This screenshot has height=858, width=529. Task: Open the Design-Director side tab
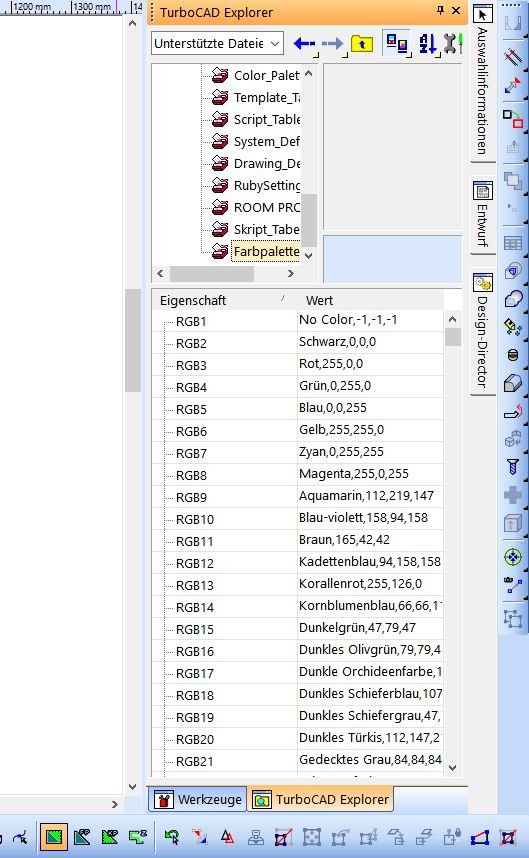[x=482, y=331]
